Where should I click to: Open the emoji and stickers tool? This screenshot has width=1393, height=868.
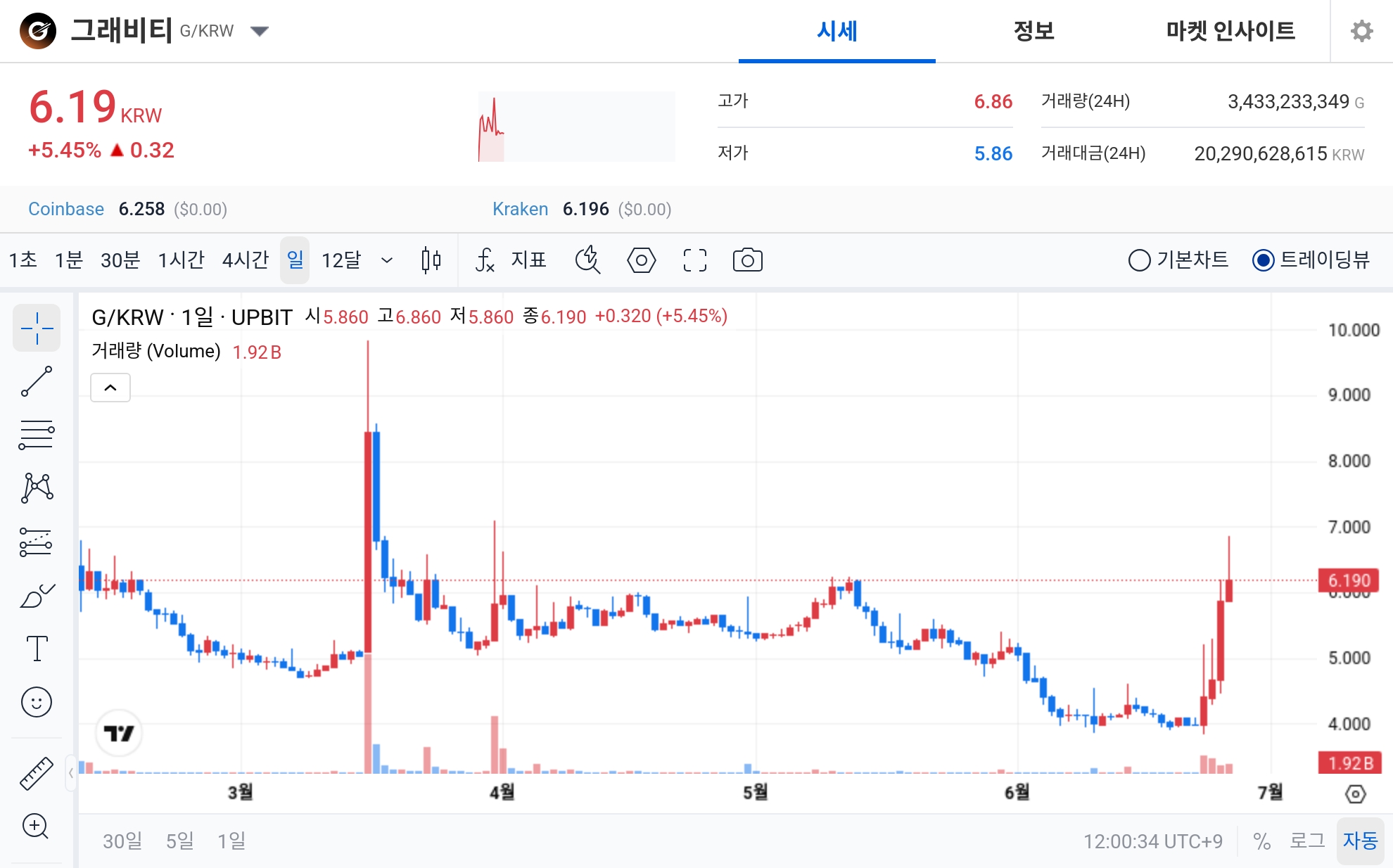pos(37,702)
